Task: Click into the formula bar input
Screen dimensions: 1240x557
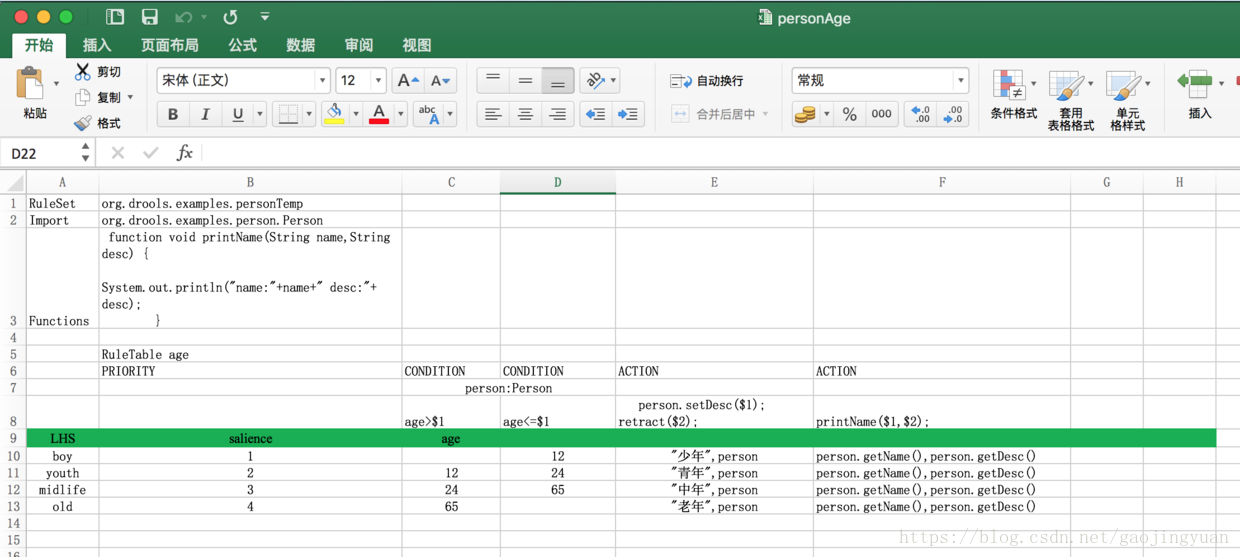Action: pyautogui.click(x=720, y=153)
